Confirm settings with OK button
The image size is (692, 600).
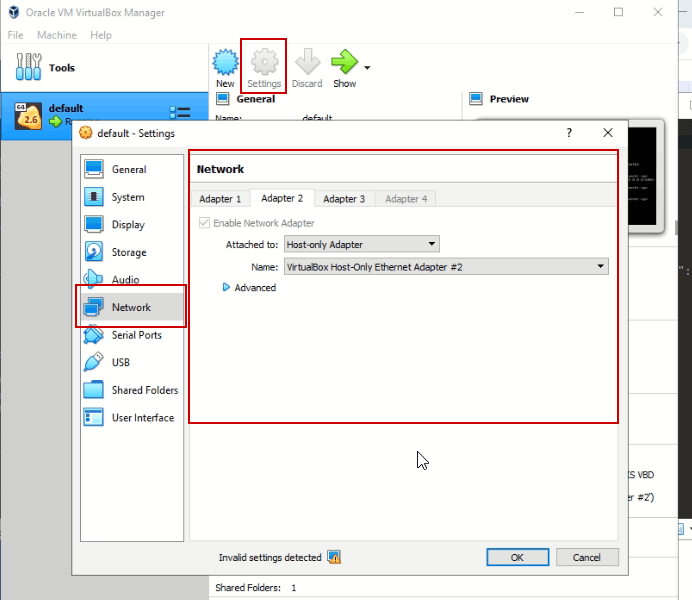[518, 557]
